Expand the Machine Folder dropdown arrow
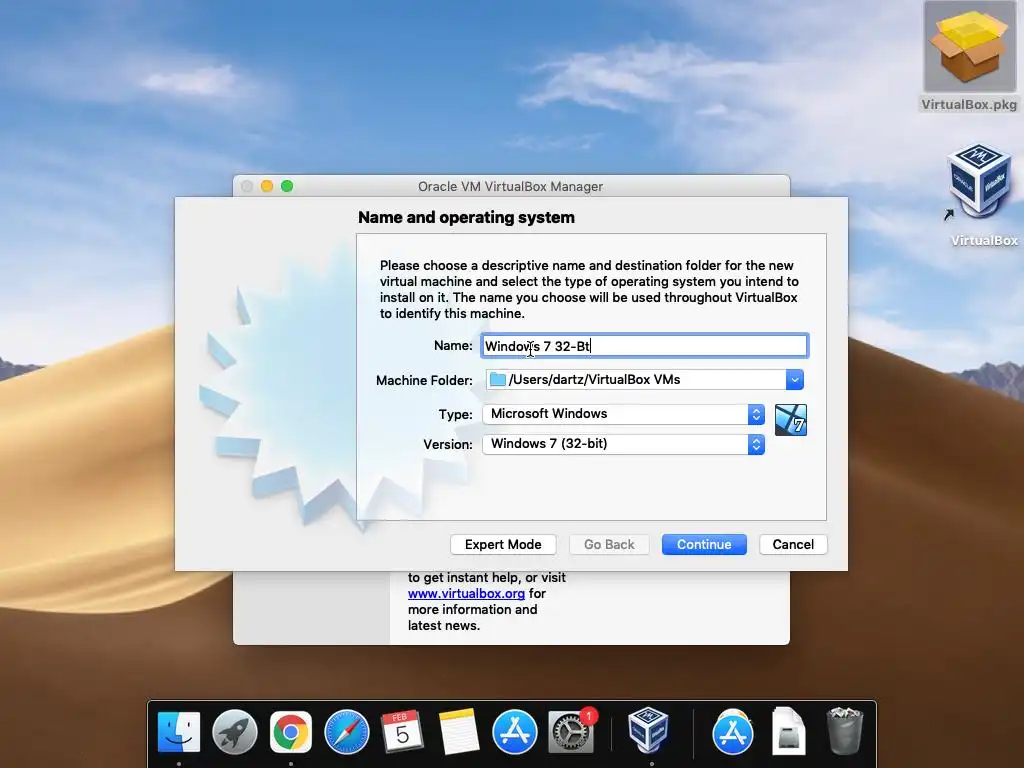The width and height of the screenshot is (1024, 768). (x=795, y=379)
